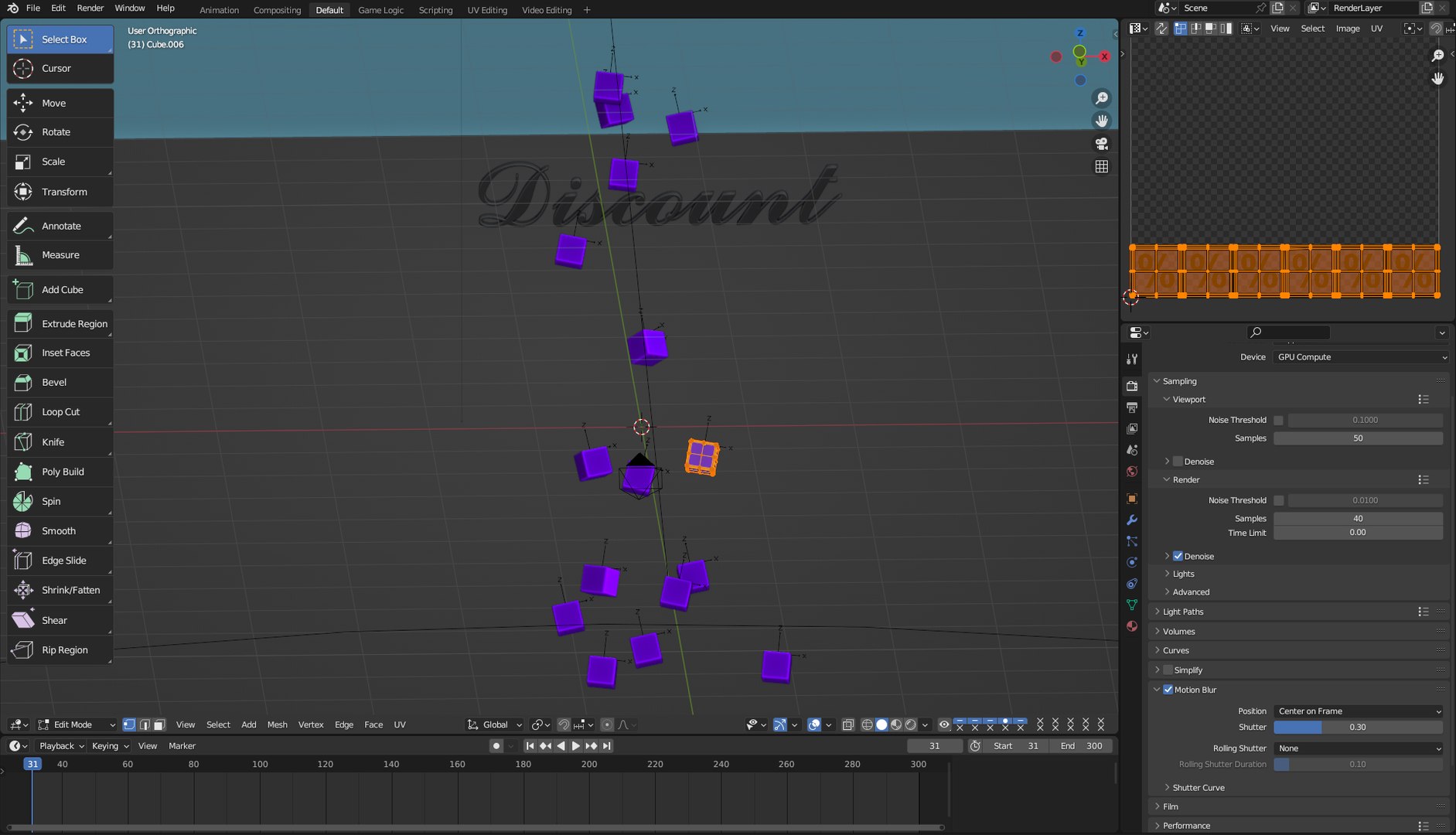
Task: Switch viewport to orthographic/perspective grid icon
Action: 1102,166
